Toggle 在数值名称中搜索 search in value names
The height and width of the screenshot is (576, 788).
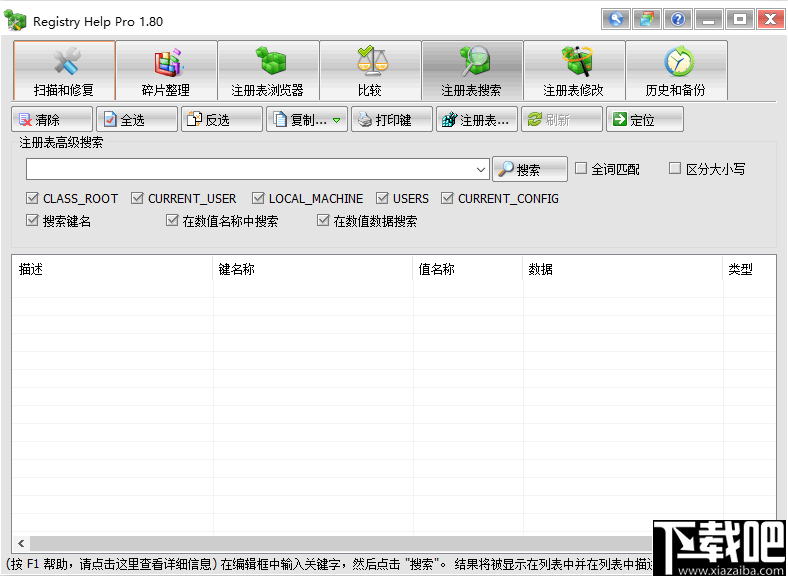point(222,221)
